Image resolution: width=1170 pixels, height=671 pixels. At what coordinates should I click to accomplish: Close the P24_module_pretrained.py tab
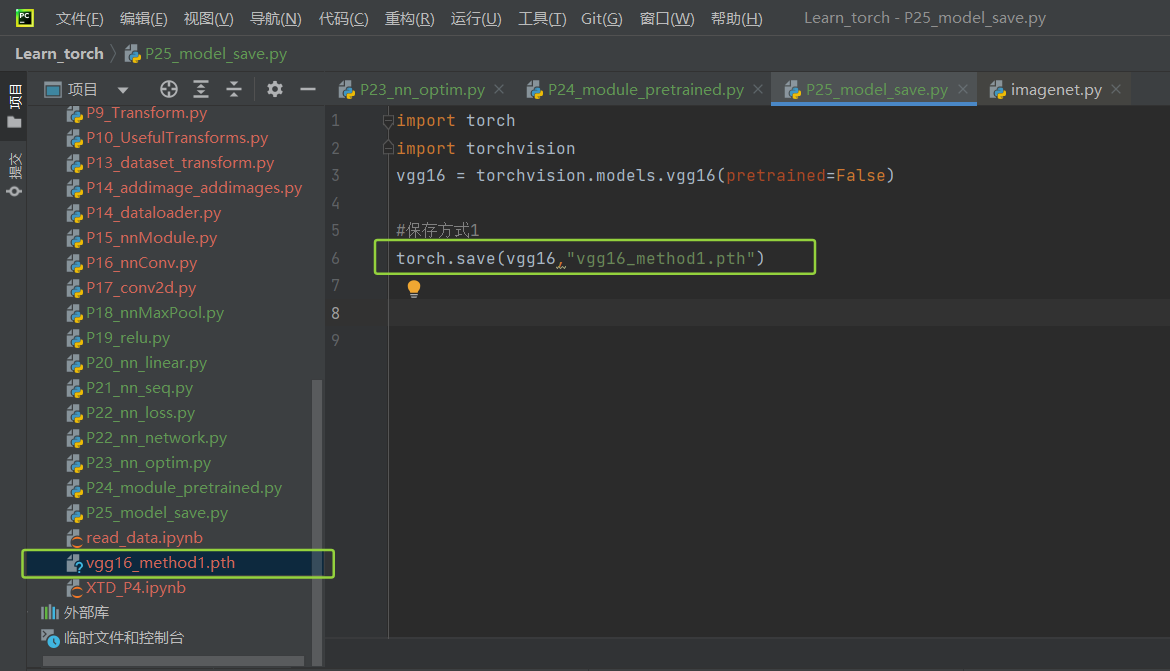[x=758, y=90]
